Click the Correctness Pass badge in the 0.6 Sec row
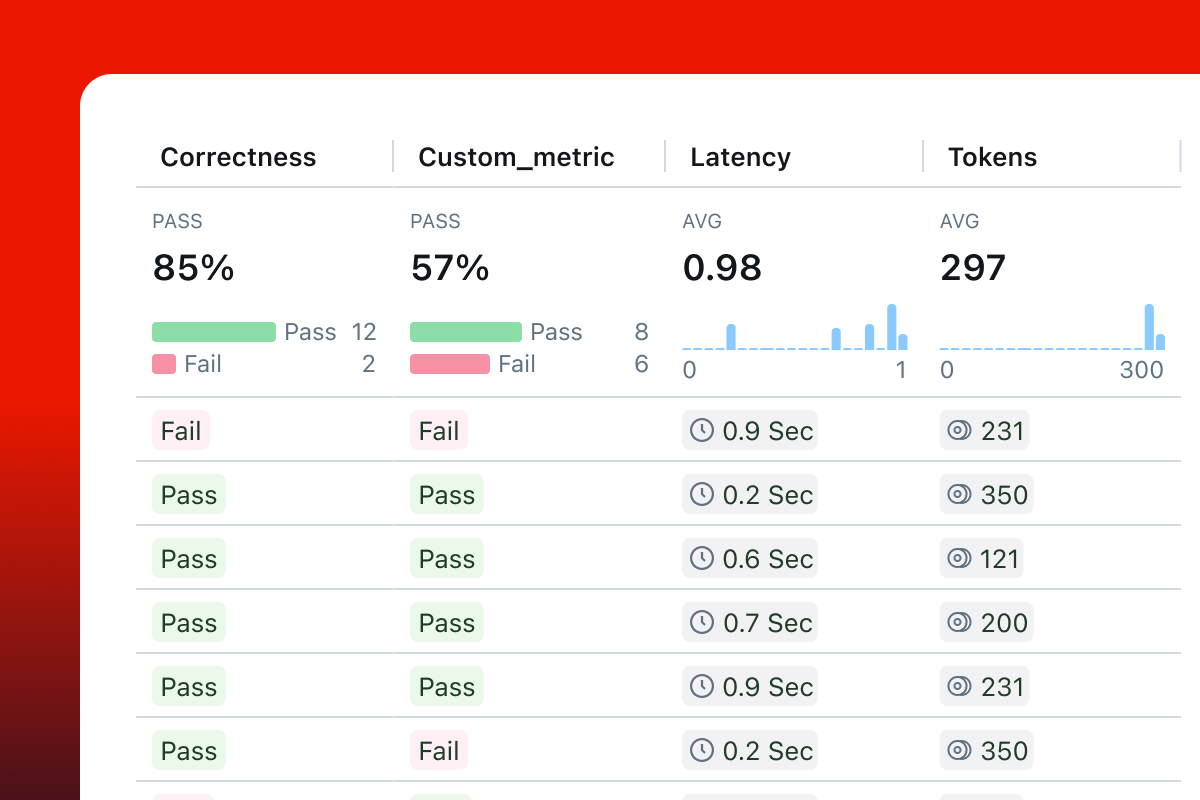Screen dimensions: 1200x800 click(x=189, y=559)
